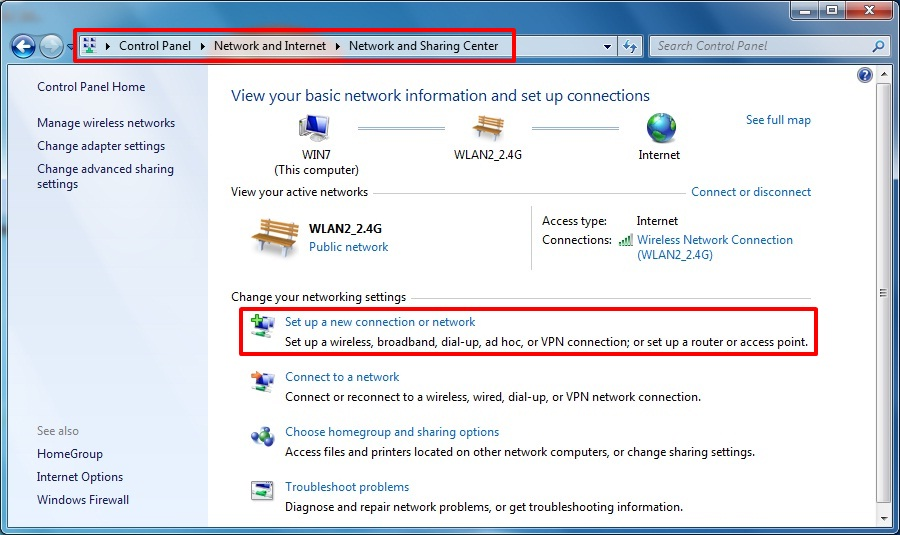Open See full map link

tap(778, 120)
